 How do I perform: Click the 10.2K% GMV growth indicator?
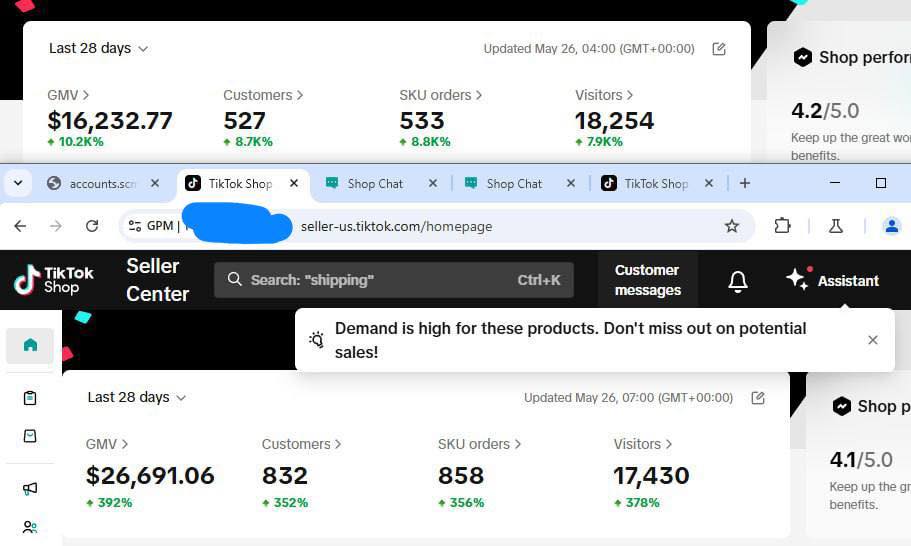click(x=76, y=142)
